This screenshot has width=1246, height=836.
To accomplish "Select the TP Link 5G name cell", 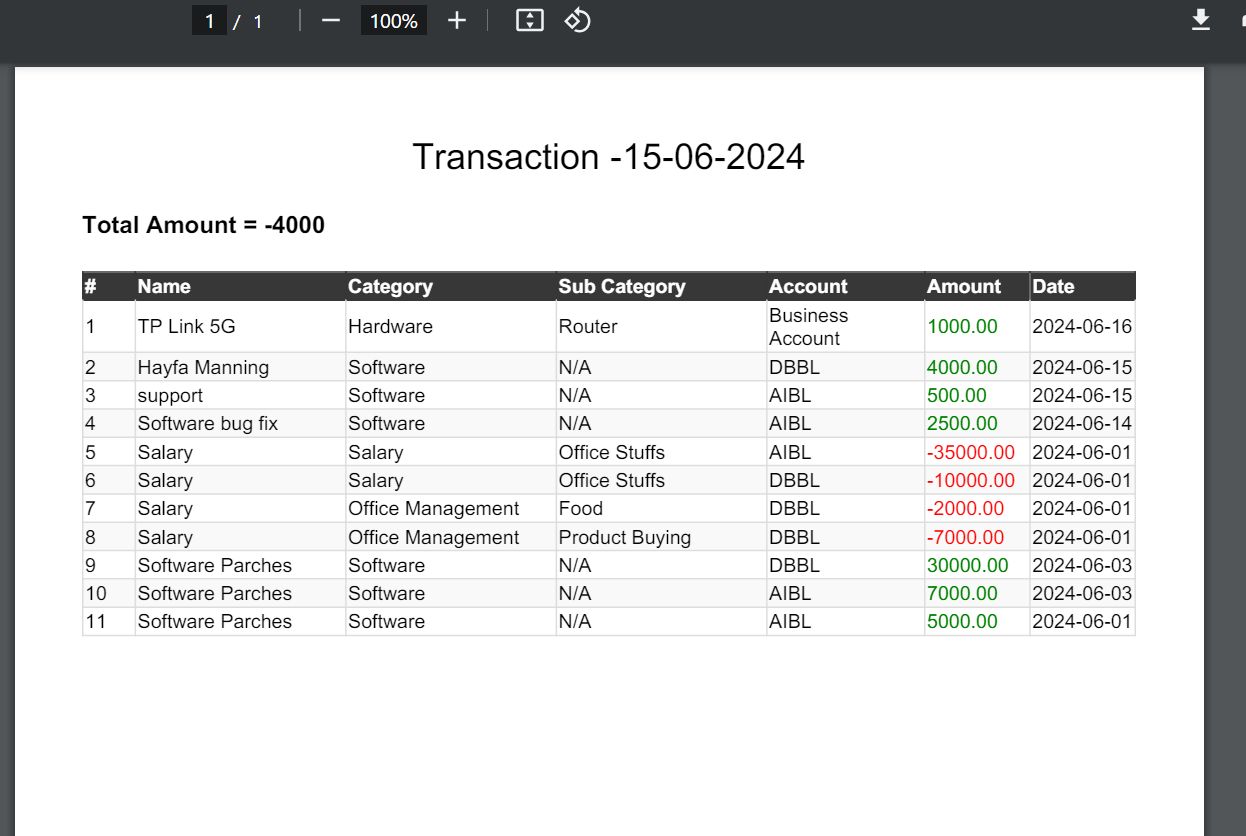I will [x=186, y=327].
